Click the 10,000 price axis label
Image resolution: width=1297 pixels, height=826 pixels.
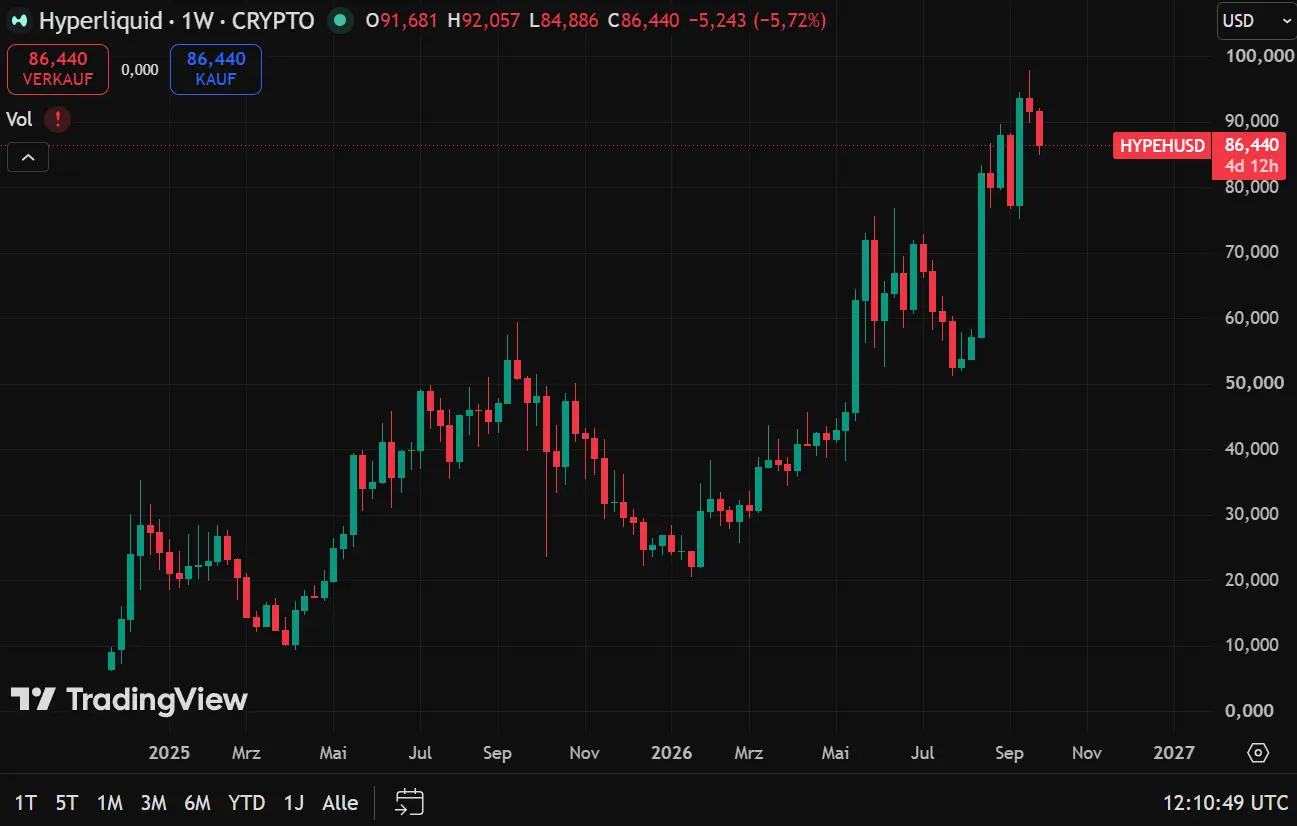point(1251,645)
